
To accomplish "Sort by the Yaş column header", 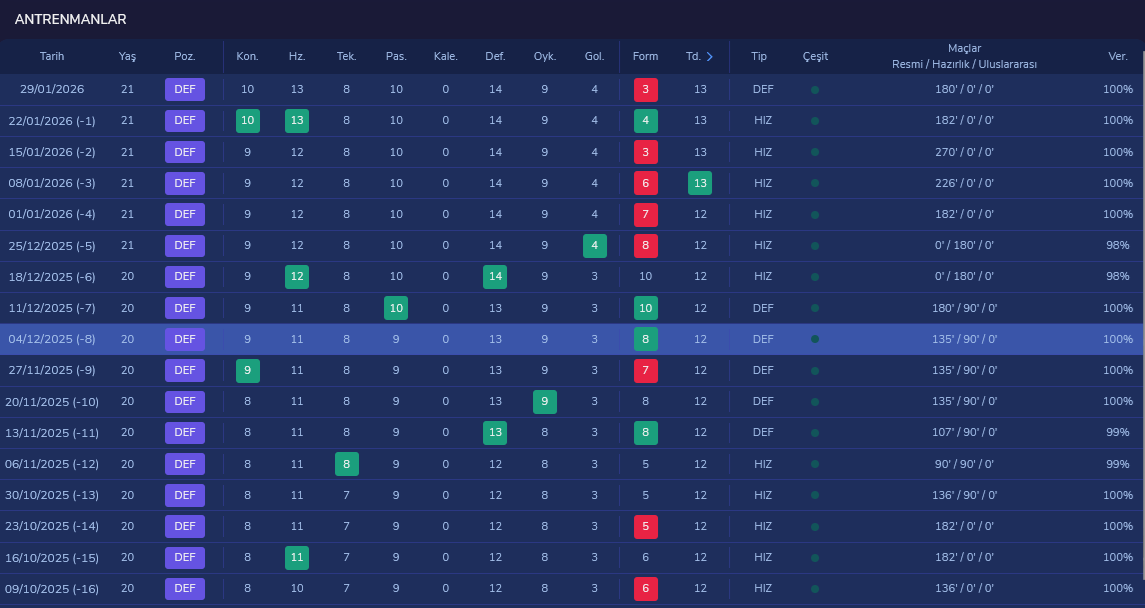I will (x=127, y=56).
